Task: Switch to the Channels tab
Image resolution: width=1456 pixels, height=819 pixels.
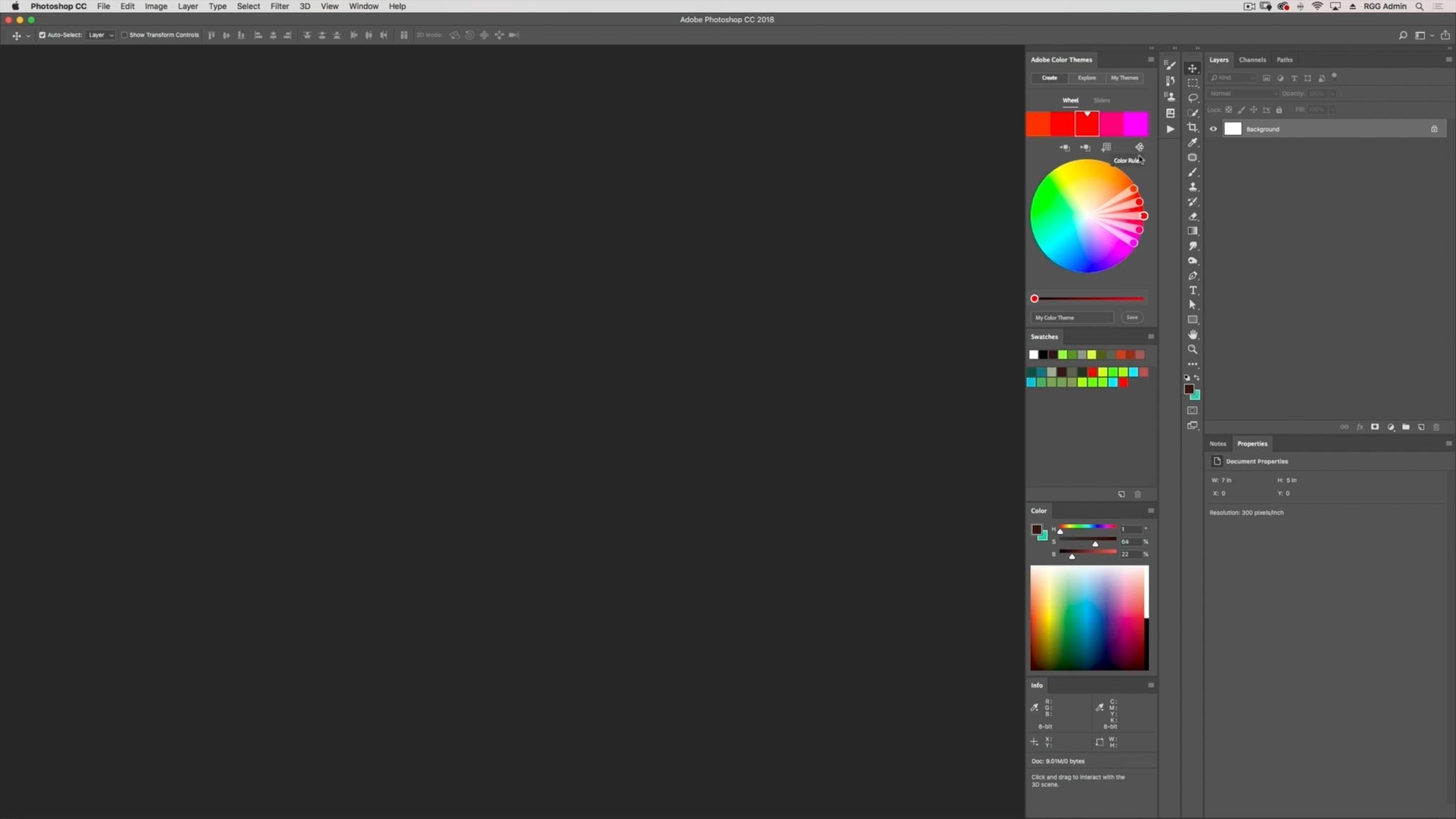Action: point(1252,60)
